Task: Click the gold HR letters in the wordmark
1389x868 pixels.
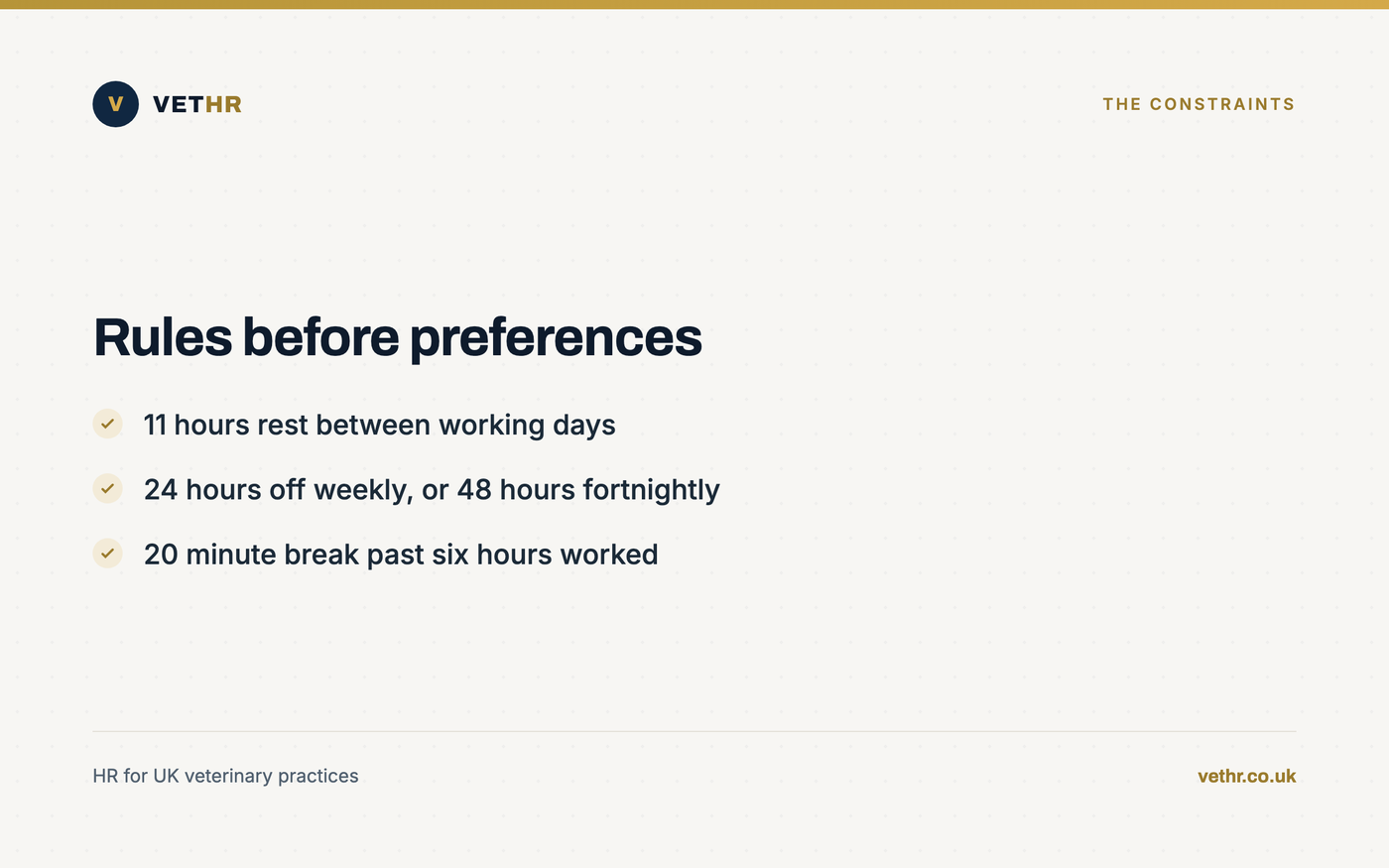Action: click(x=223, y=104)
